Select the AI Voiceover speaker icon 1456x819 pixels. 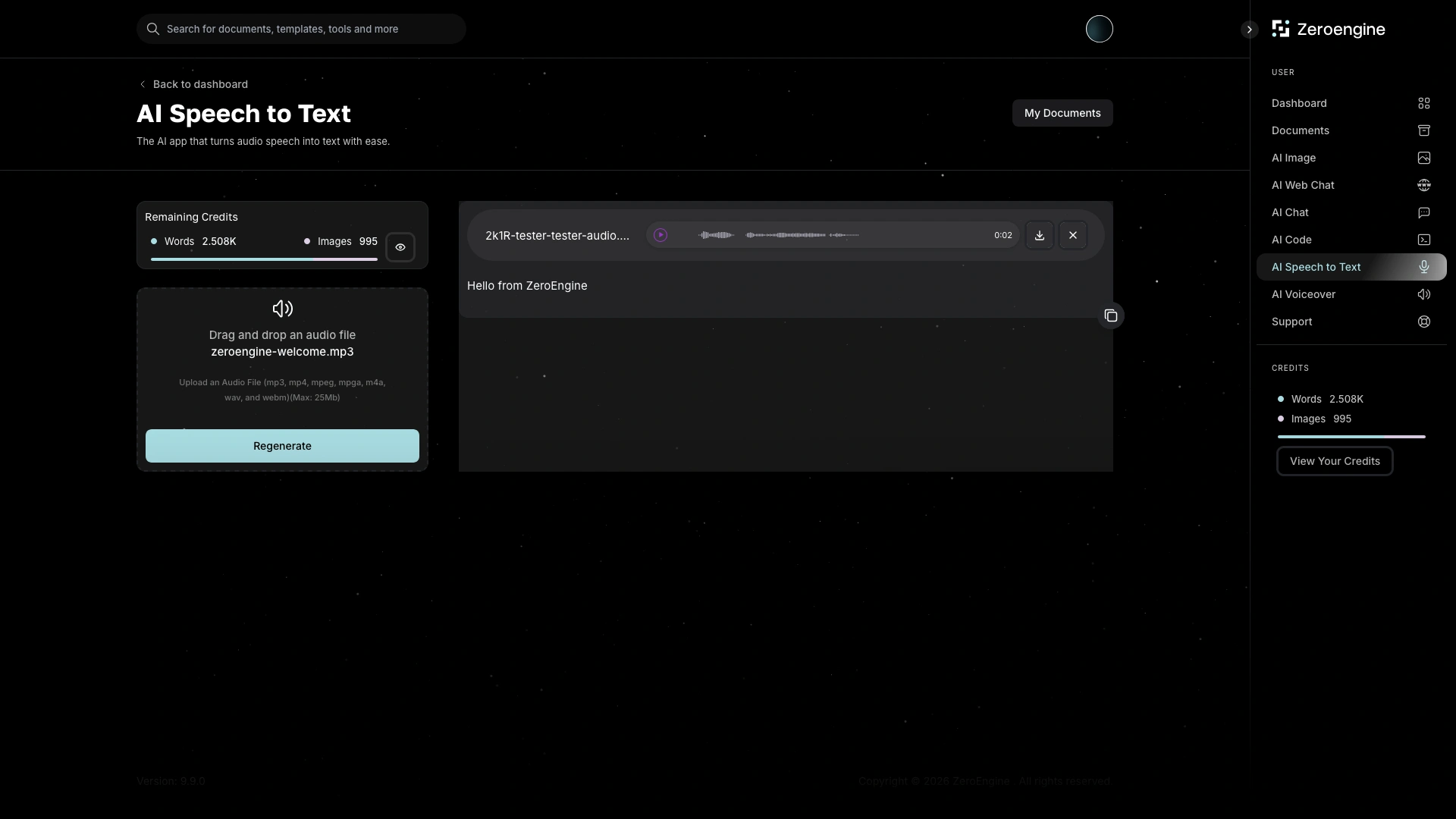[x=1424, y=294]
